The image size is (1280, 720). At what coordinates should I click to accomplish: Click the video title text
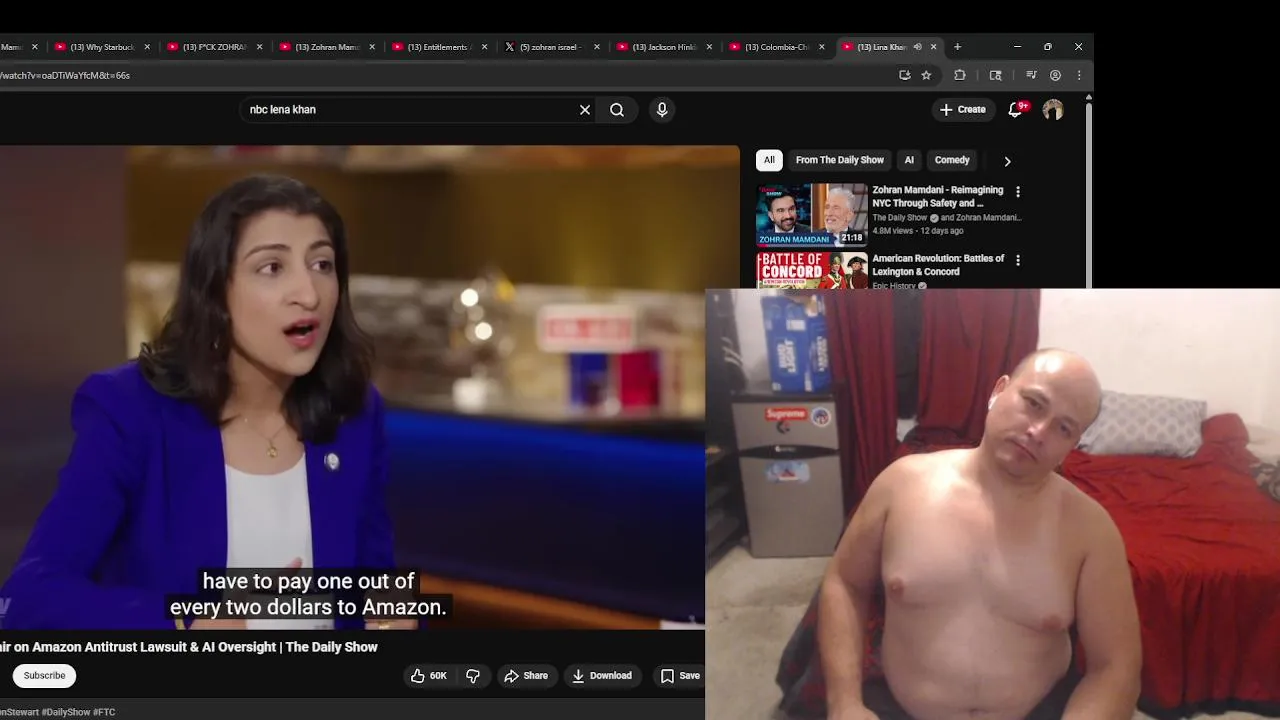[x=188, y=647]
